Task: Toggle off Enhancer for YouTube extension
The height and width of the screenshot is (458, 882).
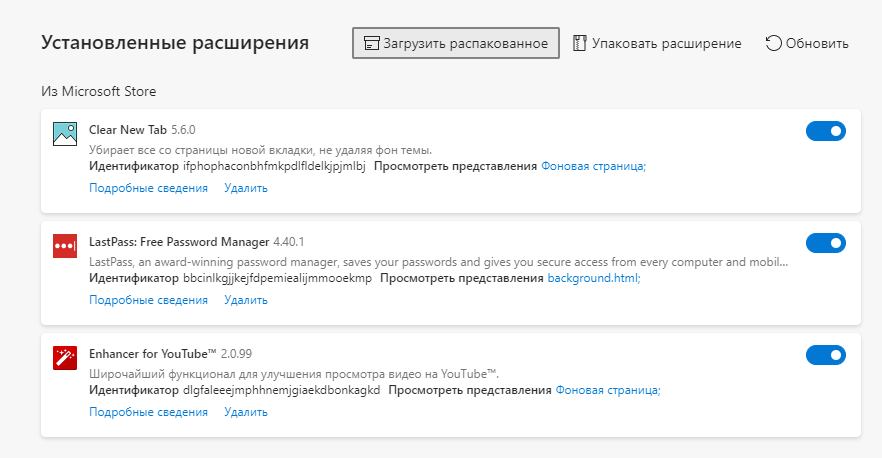Action: pyautogui.click(x=826, y=355)
